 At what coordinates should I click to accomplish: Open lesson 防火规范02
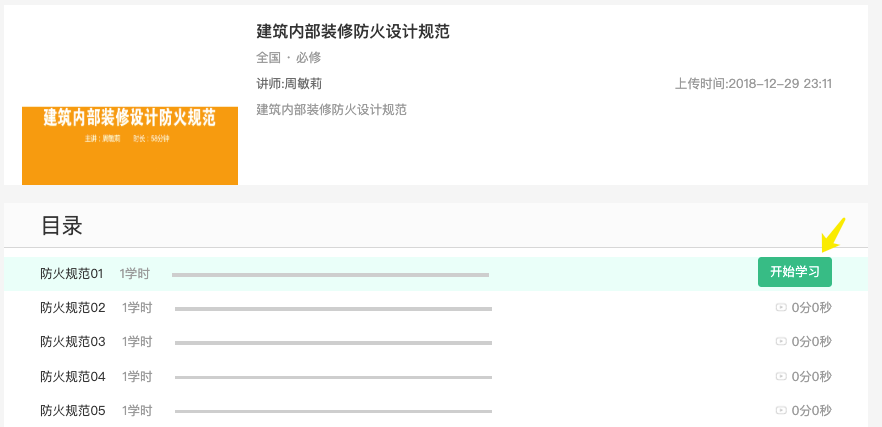pyautogui.click(x=73, y=308)
